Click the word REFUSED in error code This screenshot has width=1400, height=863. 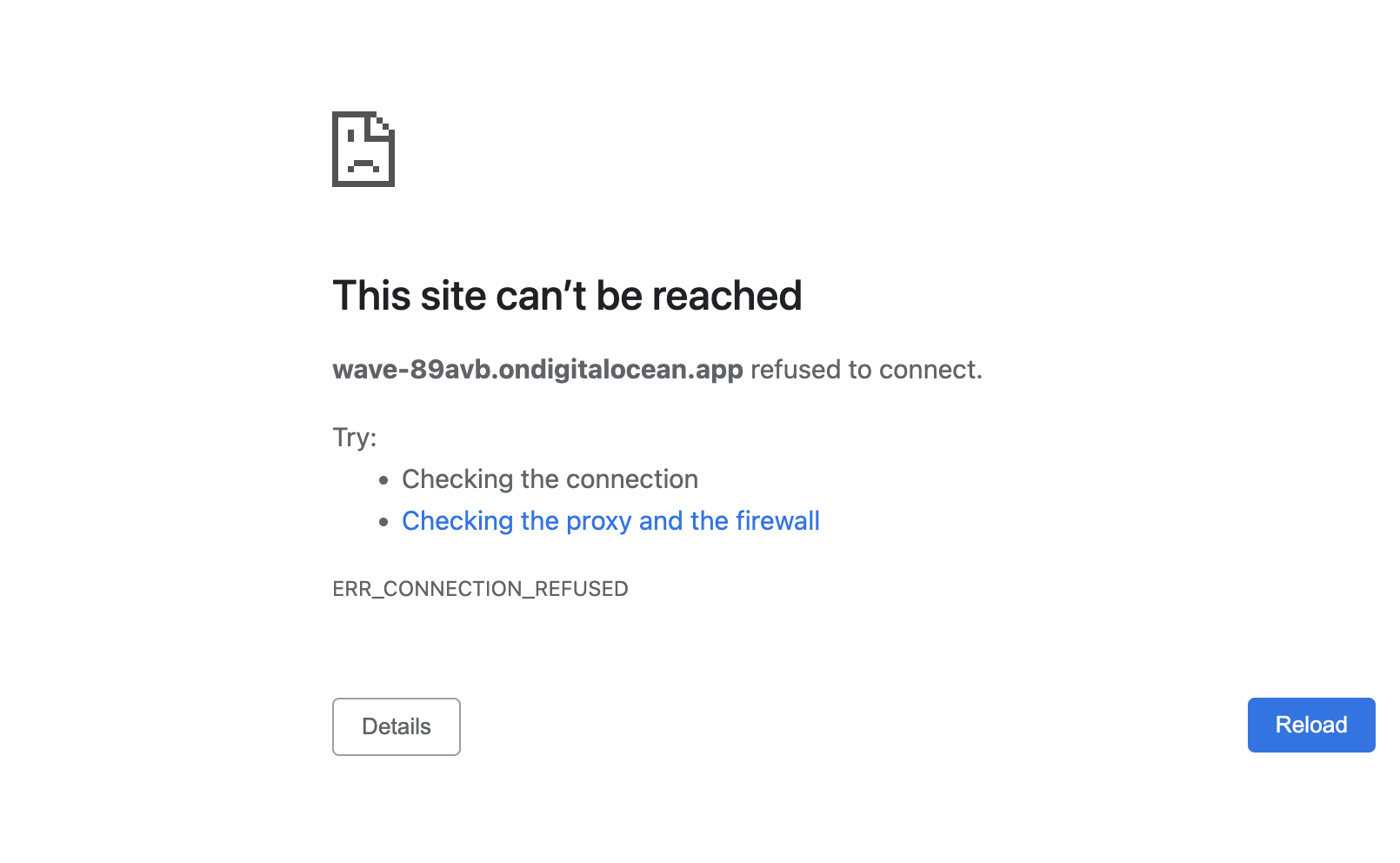(x=581, y=589)
